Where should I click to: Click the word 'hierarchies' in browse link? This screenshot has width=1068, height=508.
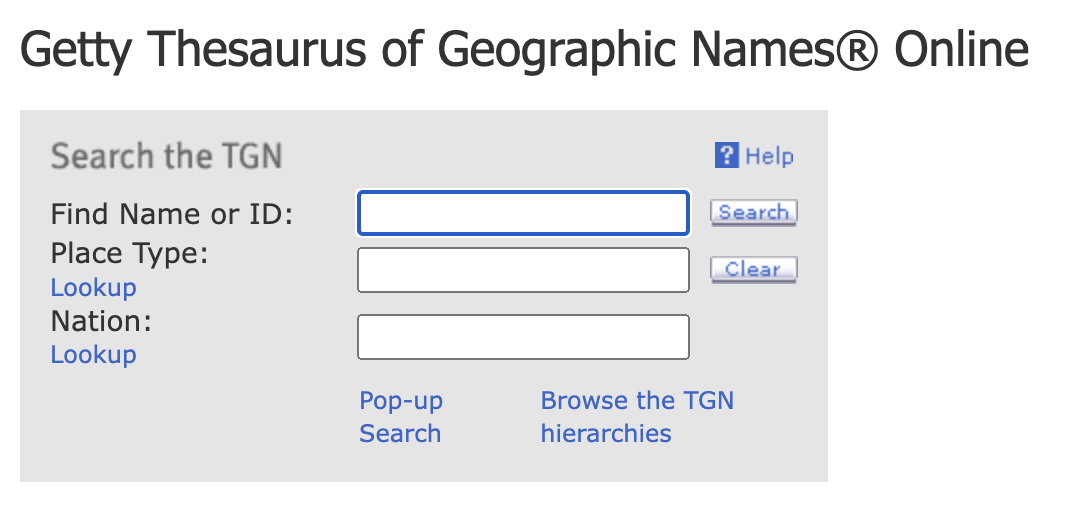coord(606,434)
